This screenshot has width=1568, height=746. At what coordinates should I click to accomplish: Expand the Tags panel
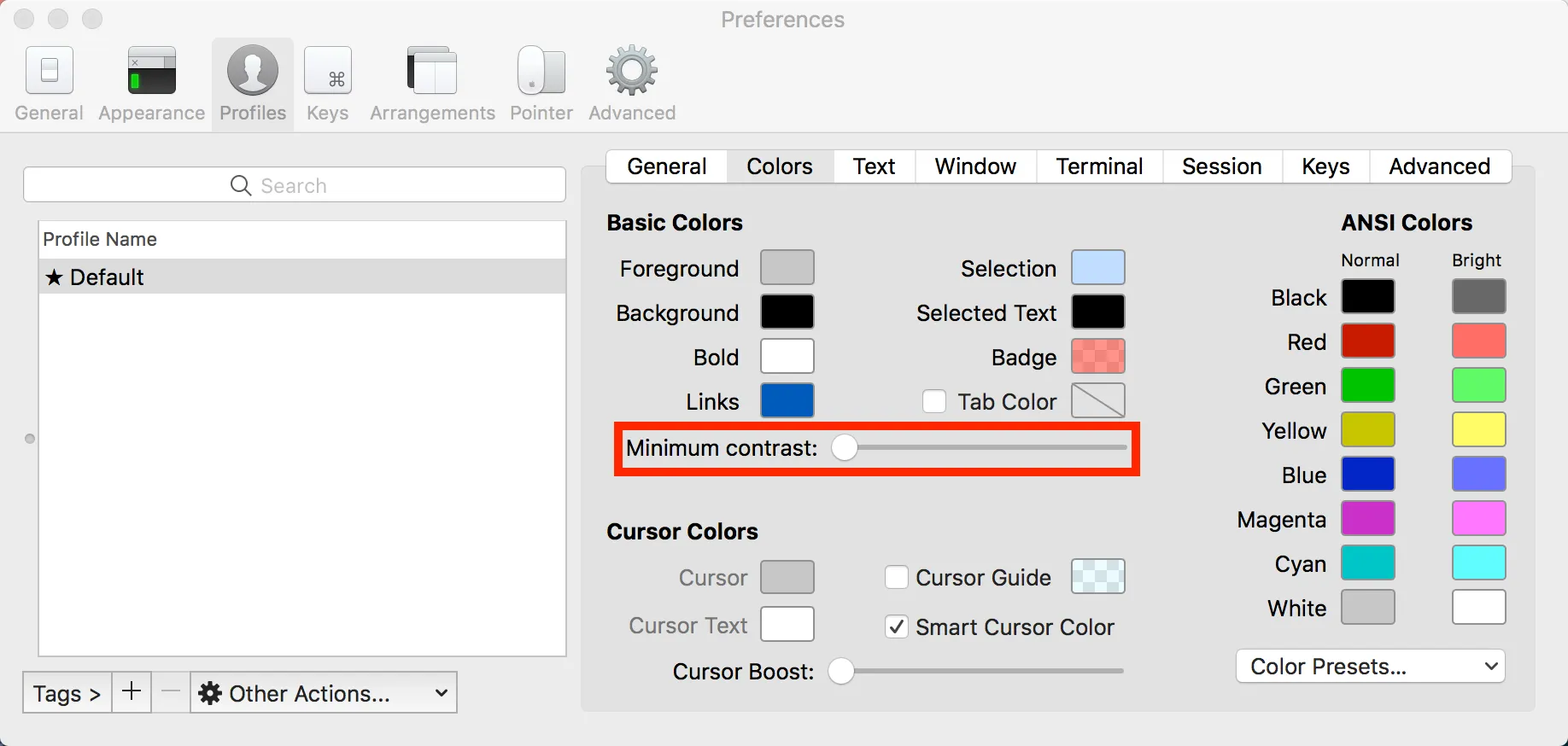67,693
